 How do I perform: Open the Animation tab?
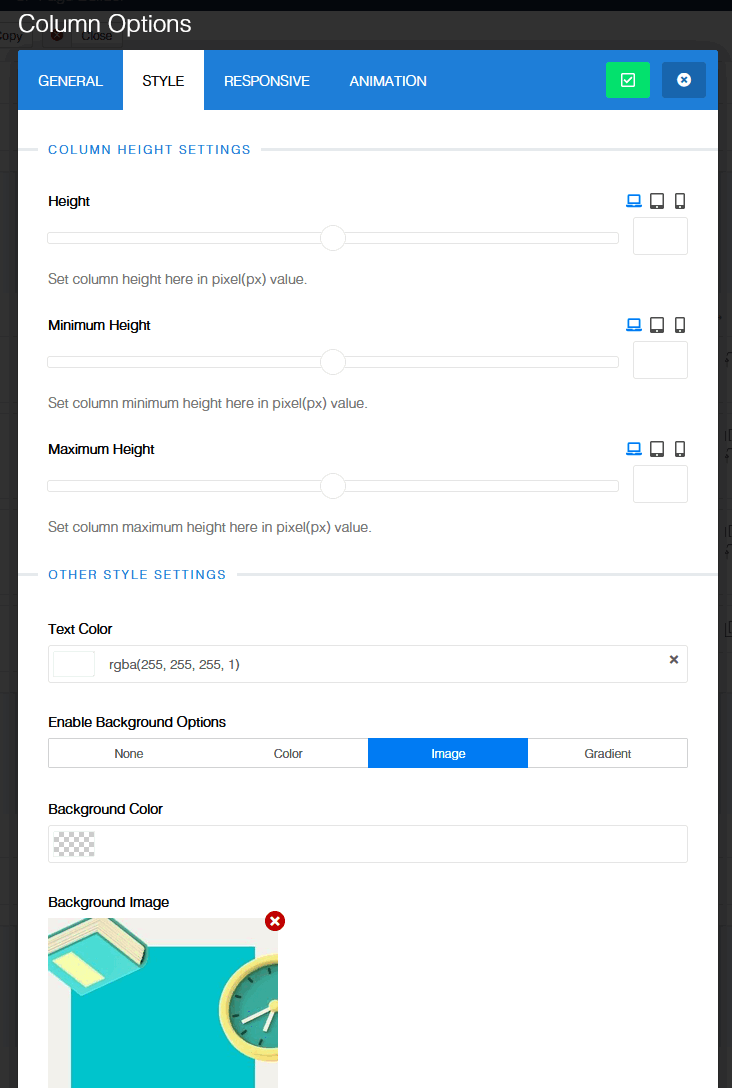pyautogui.click(x=388, y=81)
